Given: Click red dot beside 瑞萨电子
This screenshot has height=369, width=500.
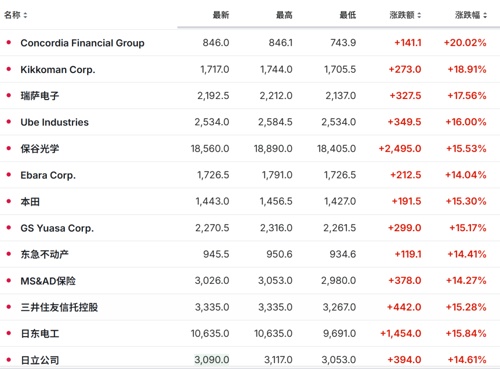Looking at the screenshot, I should [x=9, y=95].
